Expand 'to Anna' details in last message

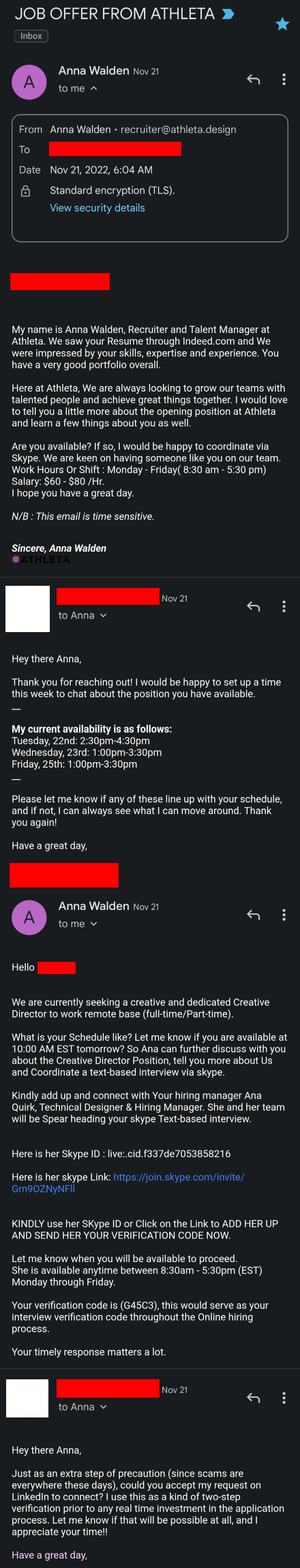tap(104, 1407)
